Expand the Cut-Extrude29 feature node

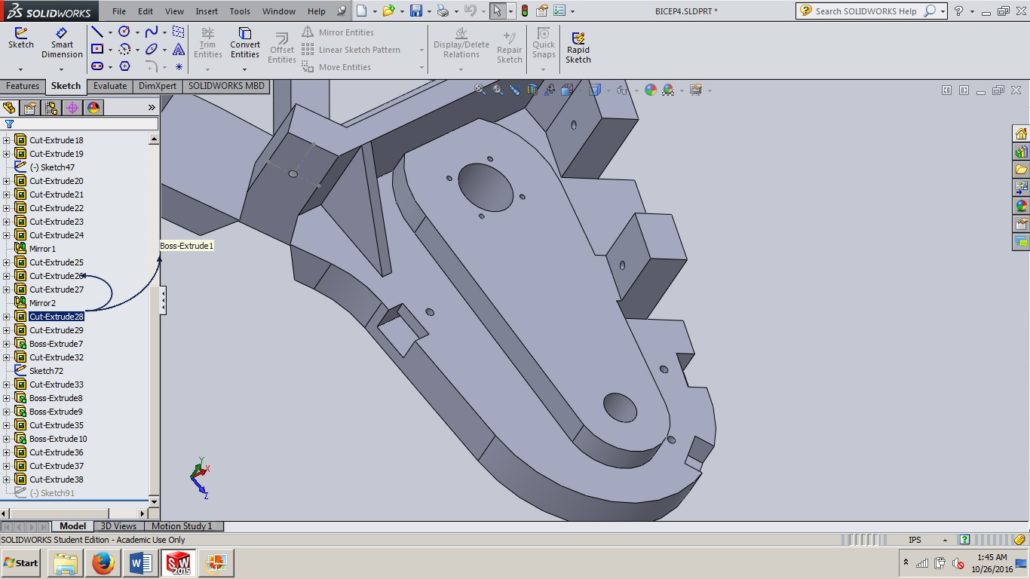tap(8, 330)
